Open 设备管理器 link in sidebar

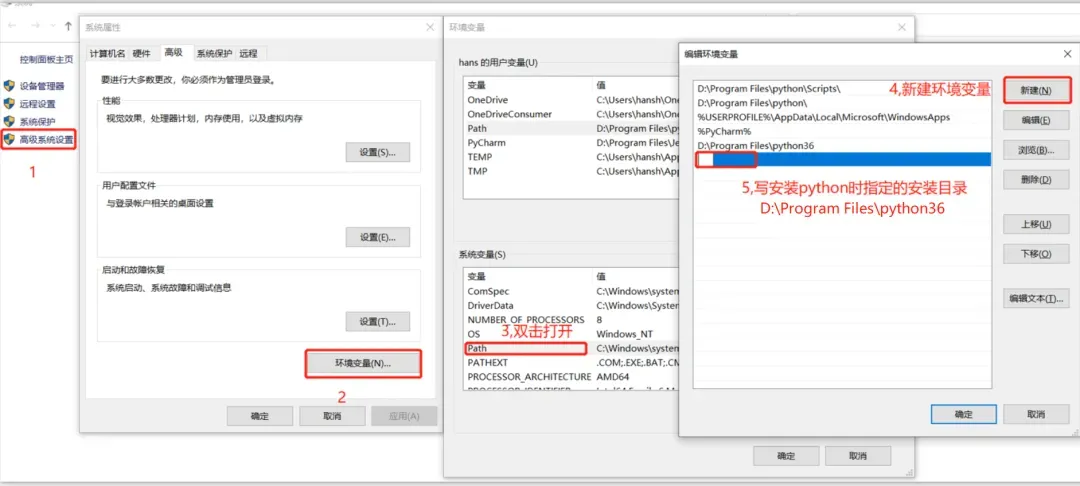[42, 86]
